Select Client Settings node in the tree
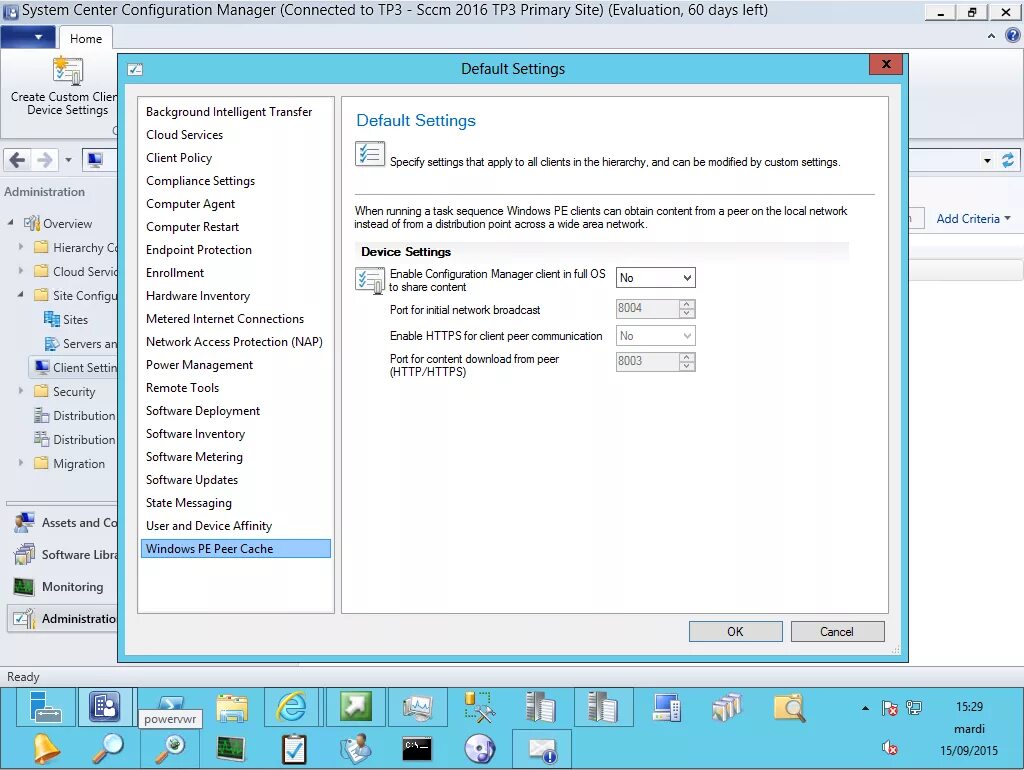Screen dimensions: 1024x770 pos(75,368)
